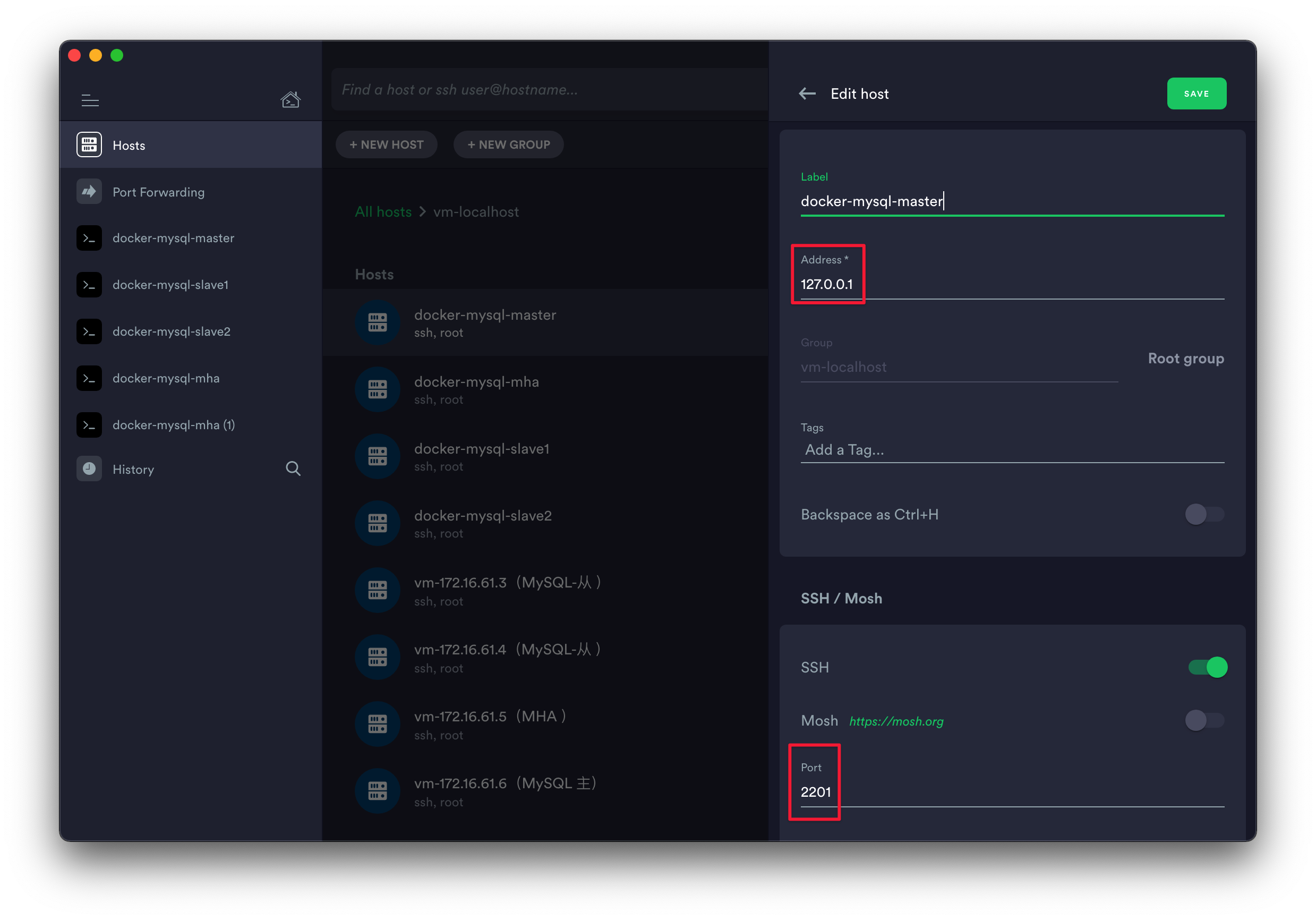Open docker-mysql-slave1 terminal icon in sidebar

(x=89, y=285)
